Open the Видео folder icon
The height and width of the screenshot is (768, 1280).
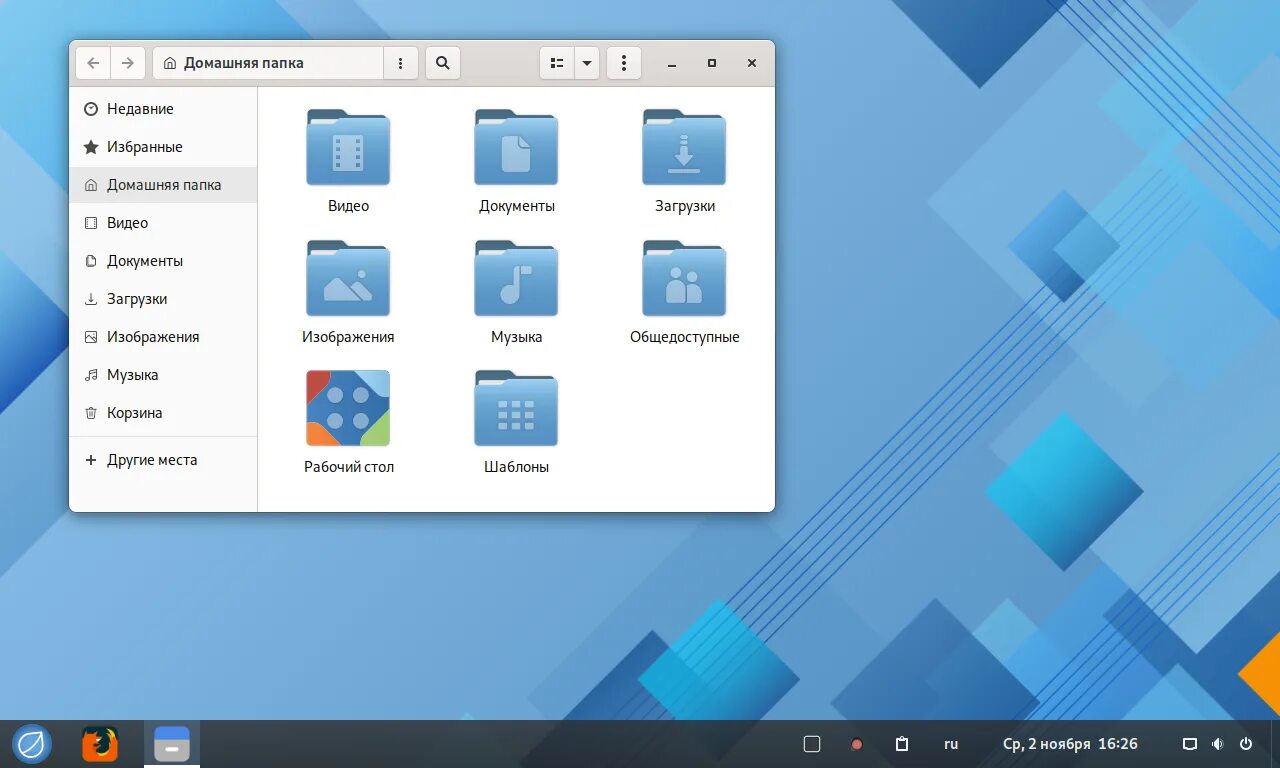[348, 148]
